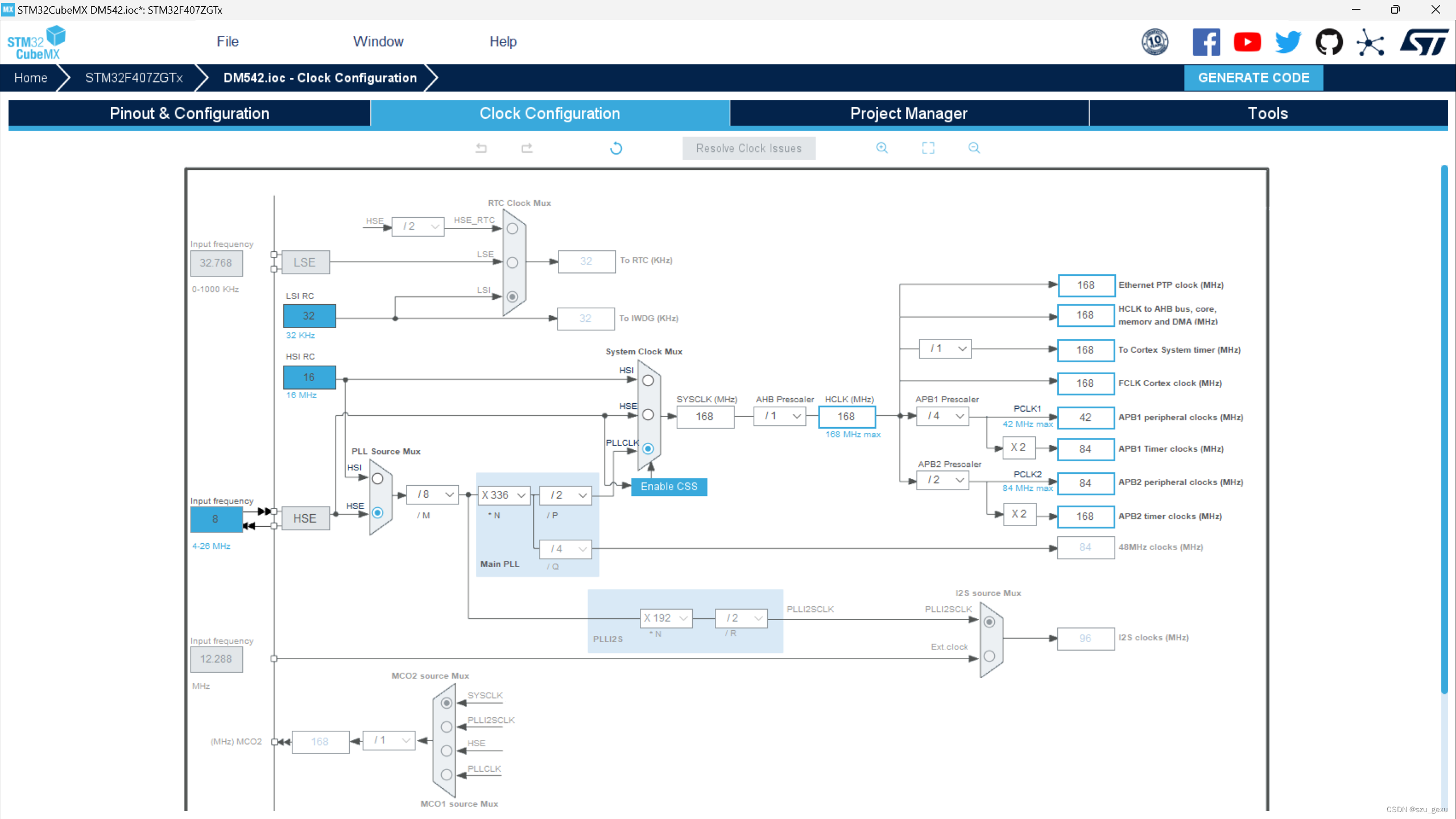1456x819 pixels.
Task: Select LSE in RTC Clock Mux
Action: [x=512, y=262]
